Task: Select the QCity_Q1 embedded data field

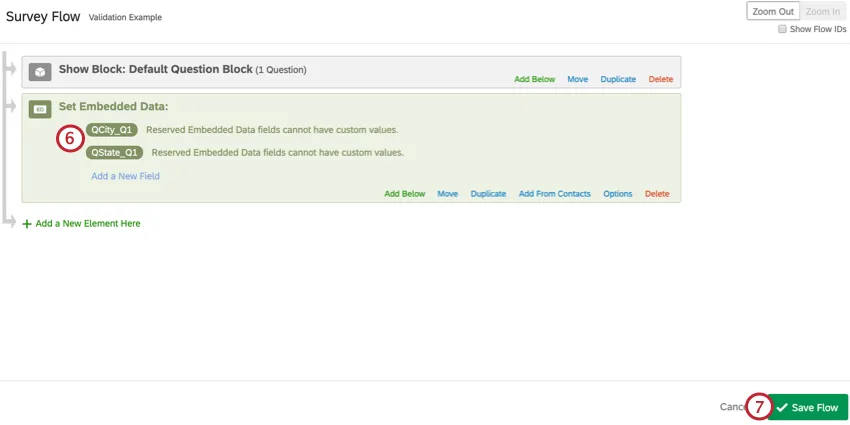Action: pyautogui.click(x=111, y=130)
